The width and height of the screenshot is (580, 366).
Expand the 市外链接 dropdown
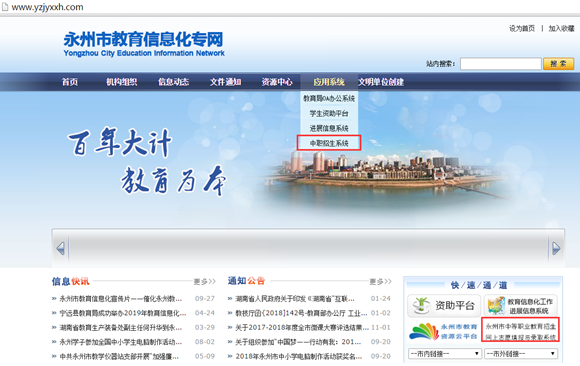pyautogui.click(x=520, y=353)
